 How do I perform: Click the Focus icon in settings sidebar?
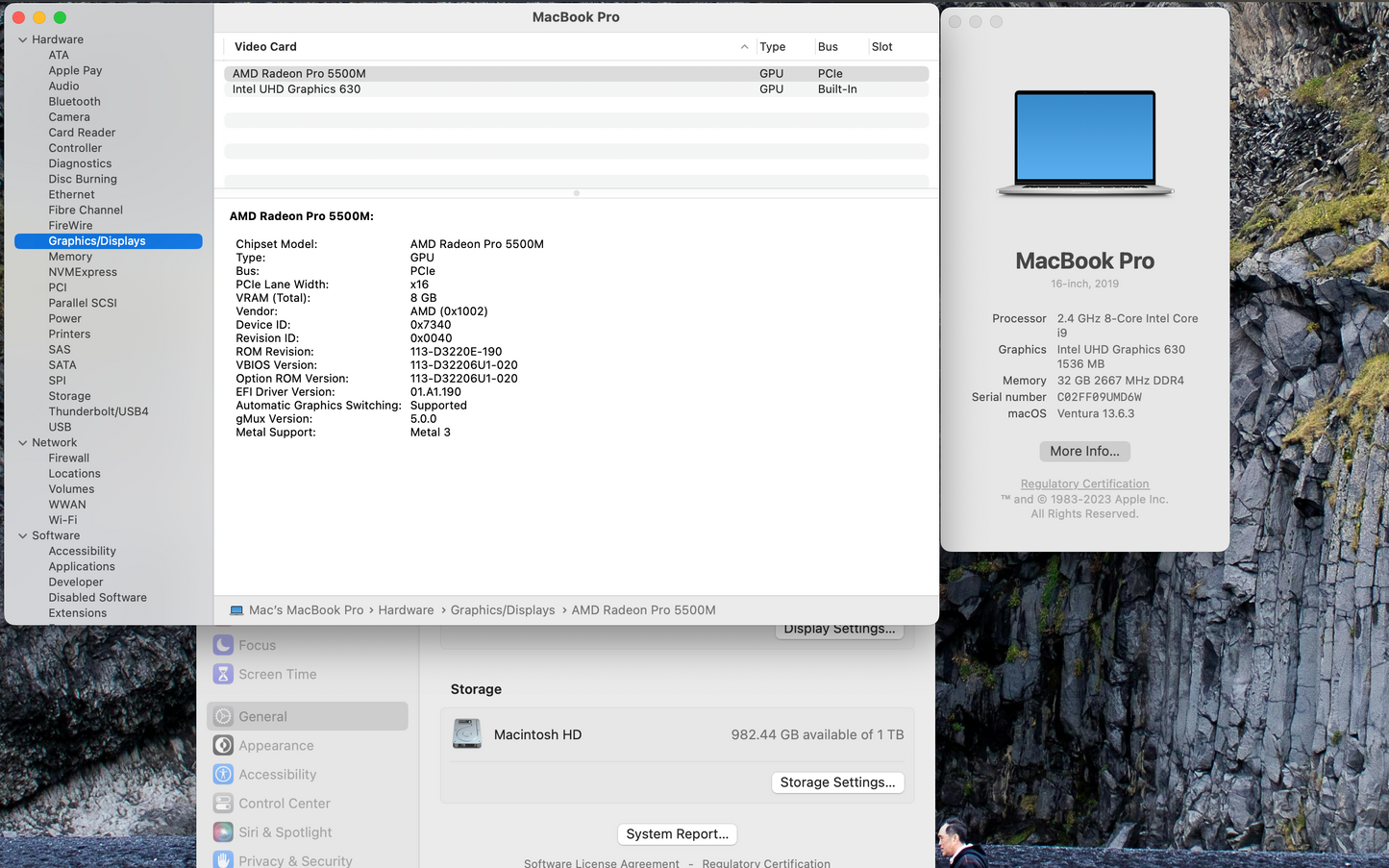pos(223,645)
